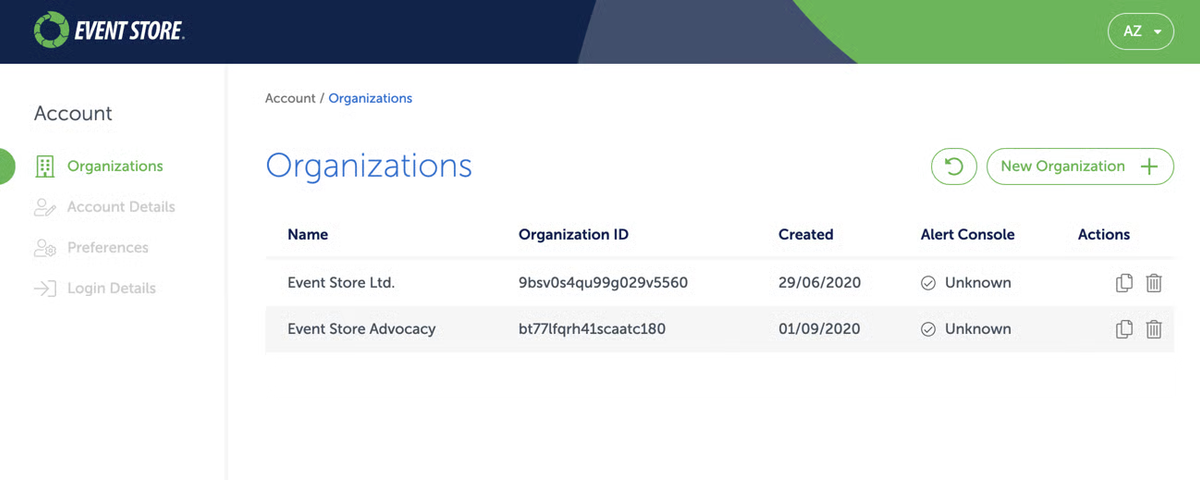Click the Event Store logo

108,31
